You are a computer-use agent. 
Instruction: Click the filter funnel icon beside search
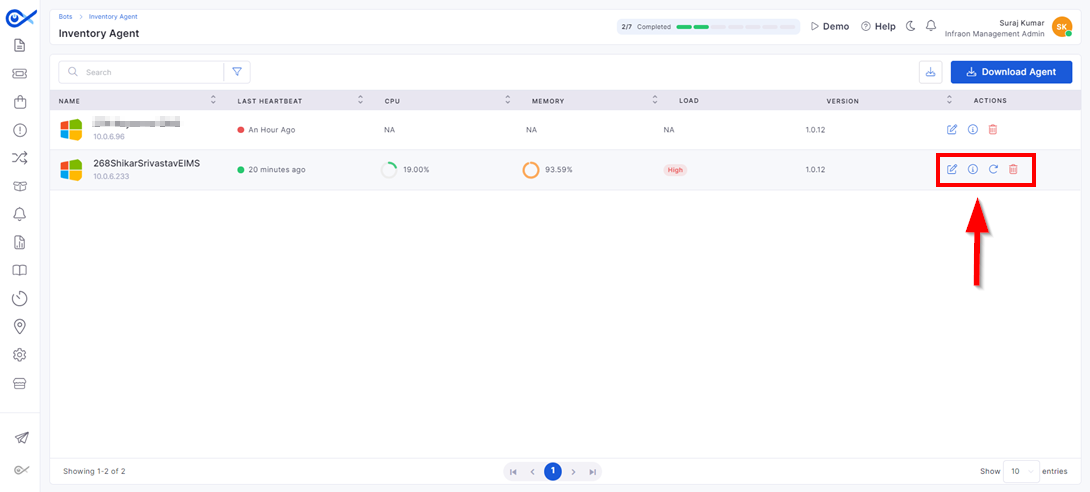click(x=237, y=72)
